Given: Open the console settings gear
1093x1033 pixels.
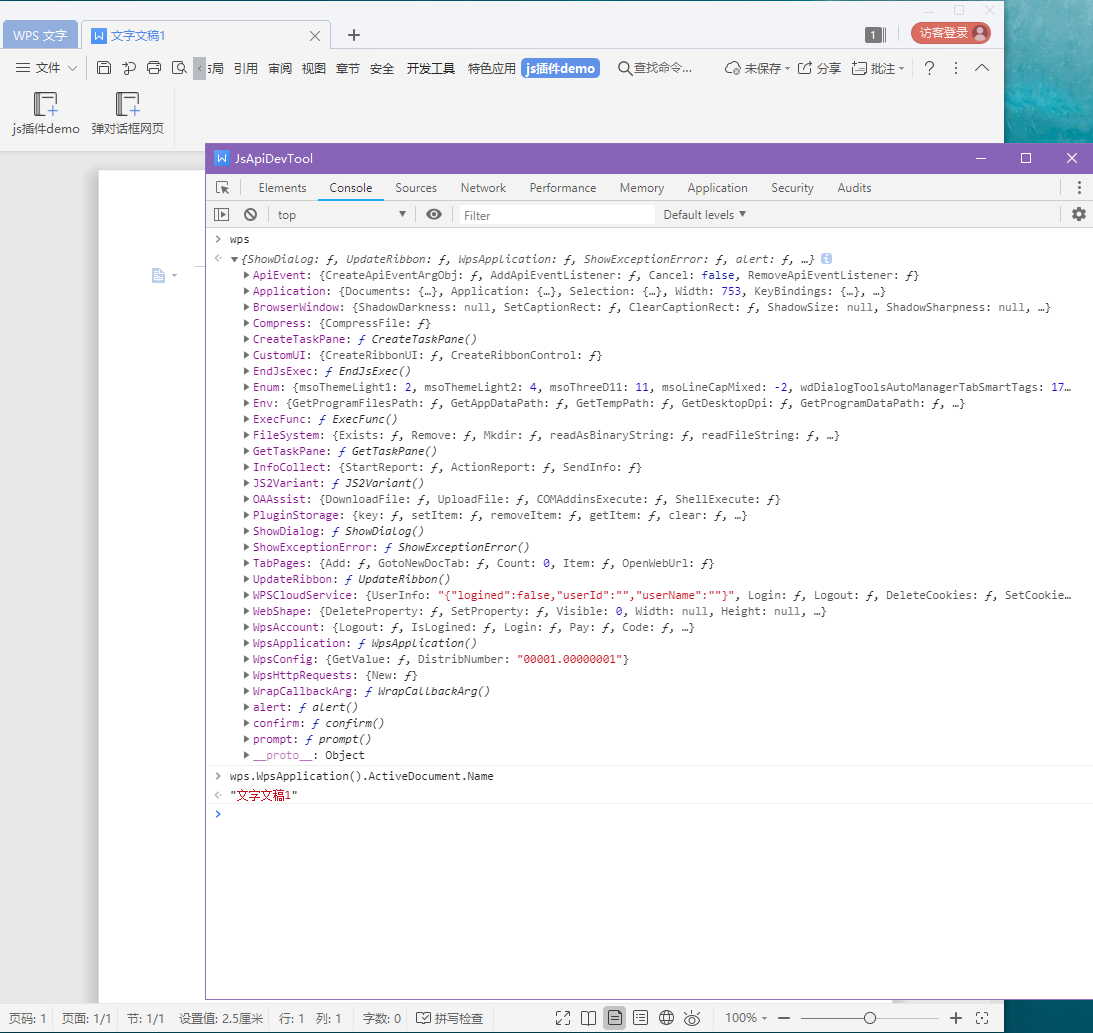Looking at the screenshot, I should tap(1078, 214).
